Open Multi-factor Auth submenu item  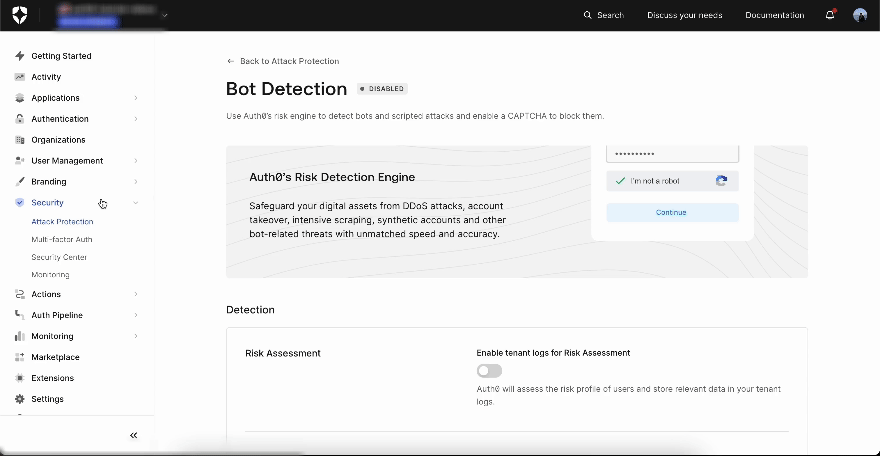(62, 239)
